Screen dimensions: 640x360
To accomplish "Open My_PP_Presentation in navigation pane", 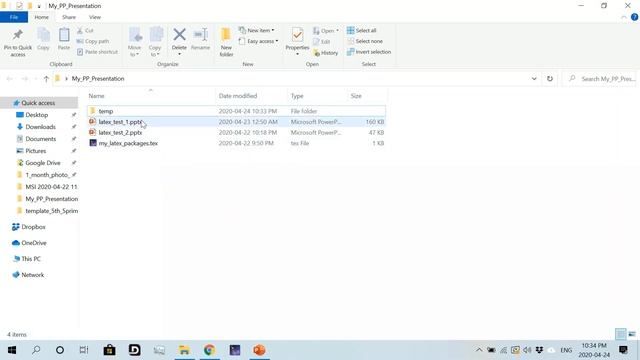I will [51, 199].
